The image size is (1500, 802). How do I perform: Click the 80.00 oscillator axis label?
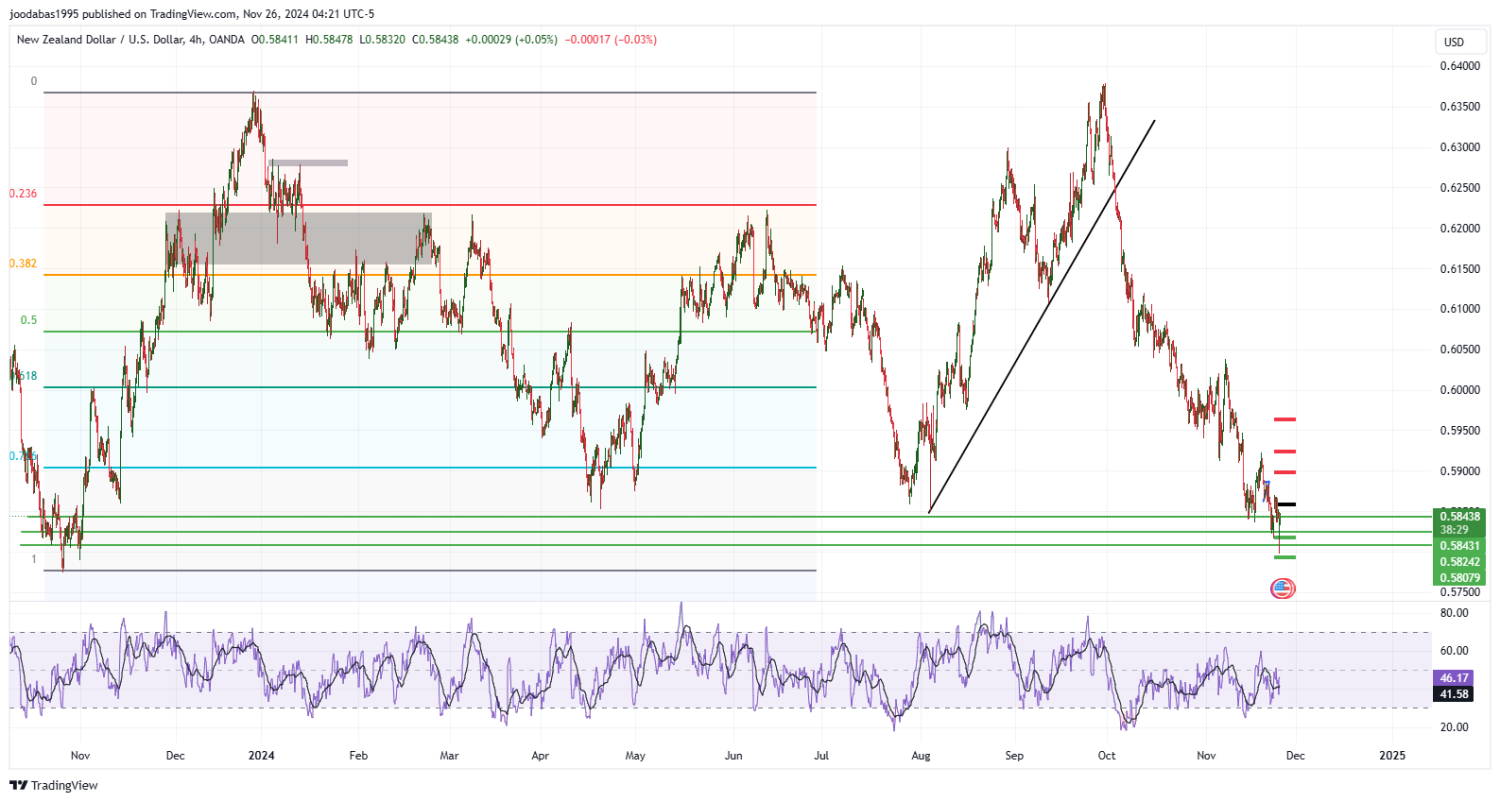(1455, 612)
